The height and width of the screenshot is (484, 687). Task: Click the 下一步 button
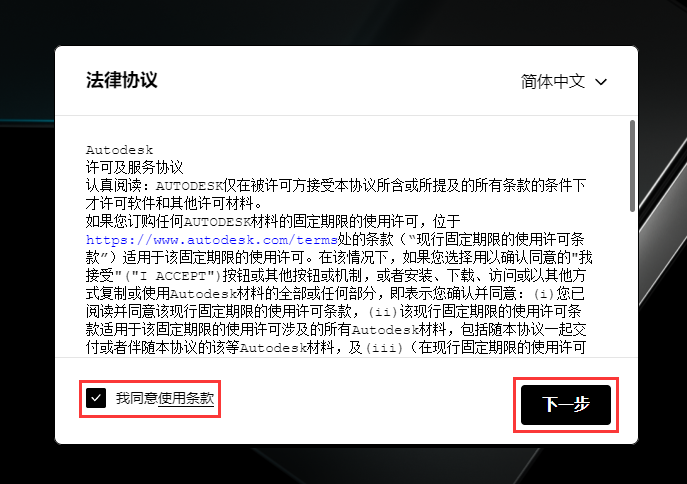coord(565,404)
